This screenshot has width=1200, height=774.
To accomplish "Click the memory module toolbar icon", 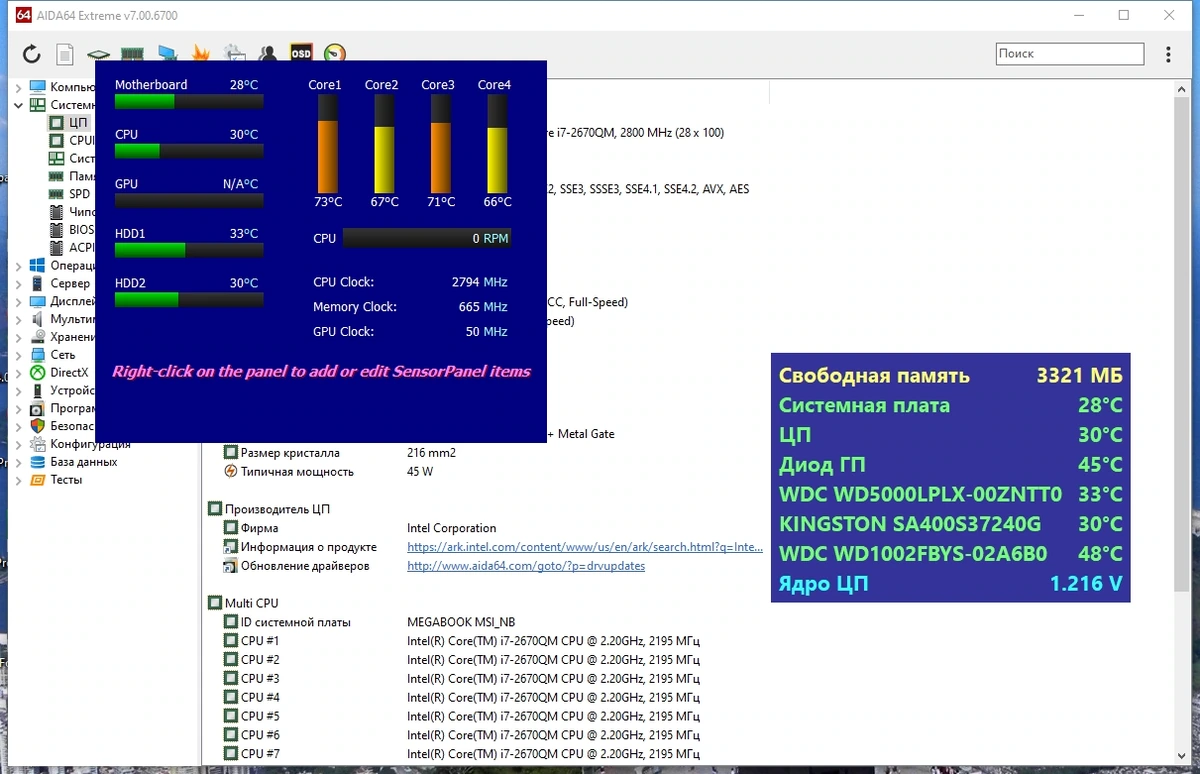I will (132, 54).
